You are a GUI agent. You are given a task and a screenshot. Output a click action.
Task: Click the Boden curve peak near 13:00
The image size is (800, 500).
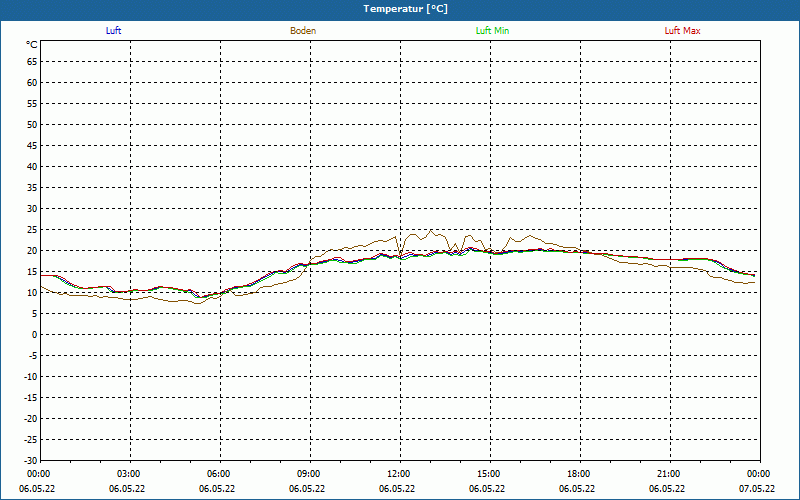pyautogui.click(x=431, y=230)
